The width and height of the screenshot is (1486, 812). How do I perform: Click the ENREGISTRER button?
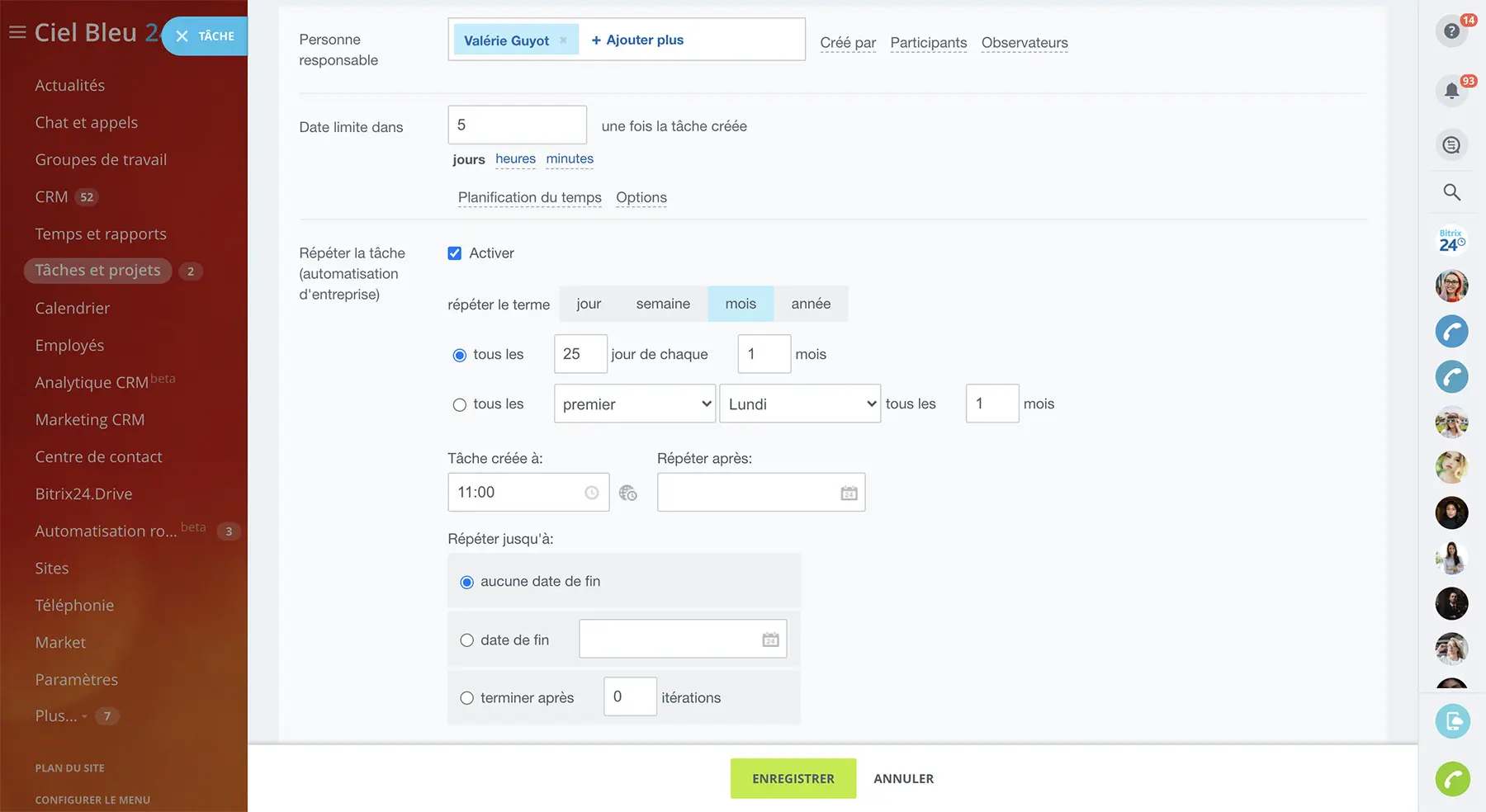tap(793, 778)
